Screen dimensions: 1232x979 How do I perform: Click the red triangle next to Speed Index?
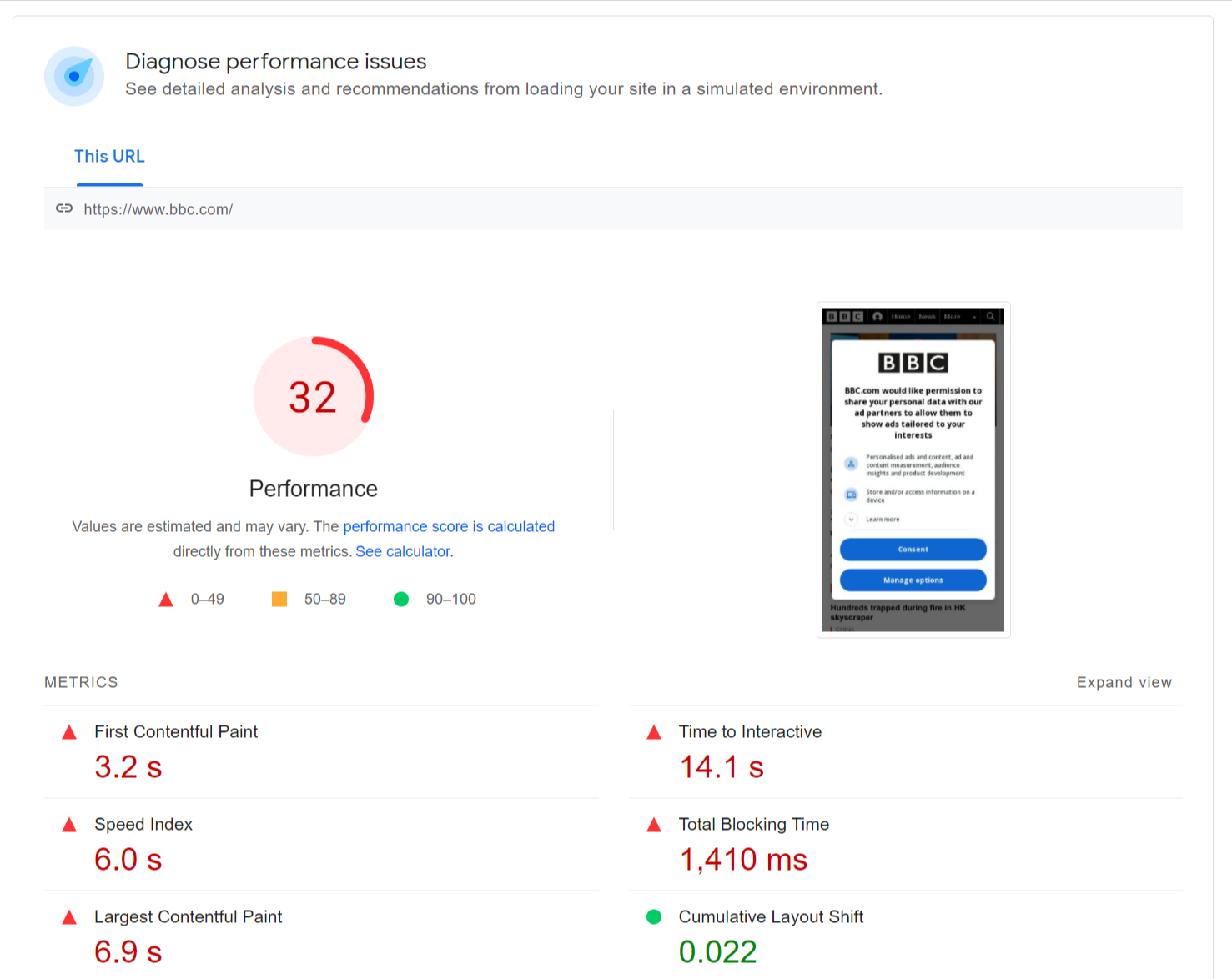[69, 825]
